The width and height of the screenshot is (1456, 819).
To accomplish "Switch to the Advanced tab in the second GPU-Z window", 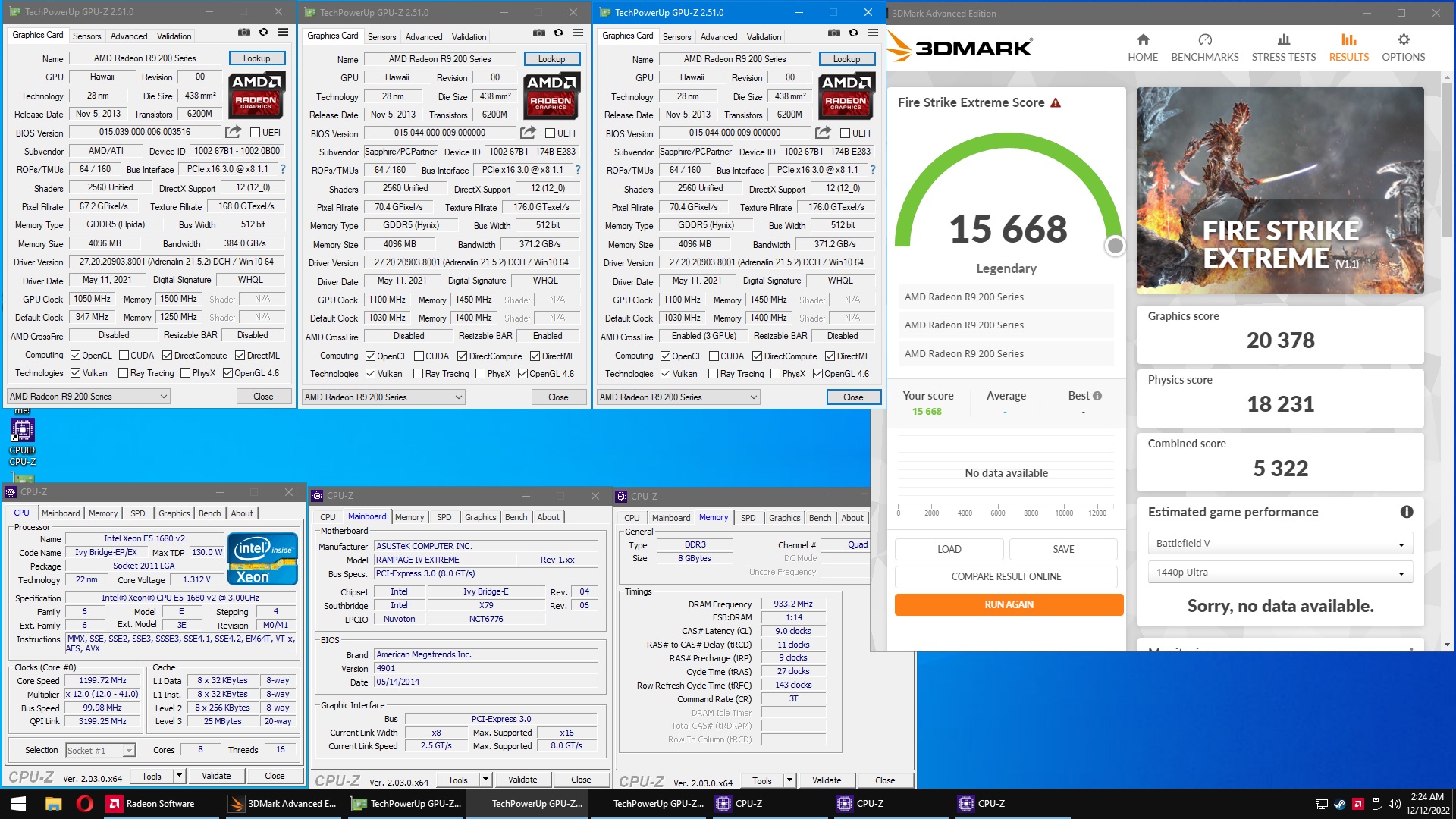I will [423, 36].
